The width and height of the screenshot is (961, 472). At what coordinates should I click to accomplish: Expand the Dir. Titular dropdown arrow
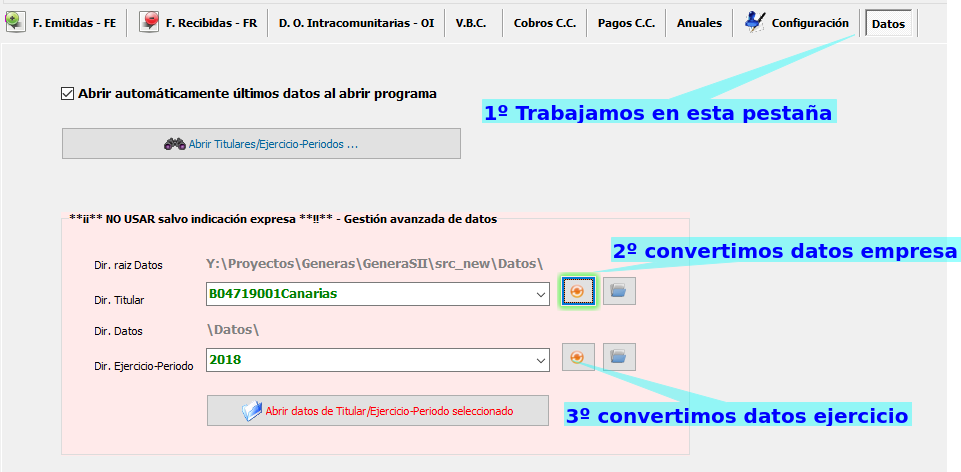point(541,294)
